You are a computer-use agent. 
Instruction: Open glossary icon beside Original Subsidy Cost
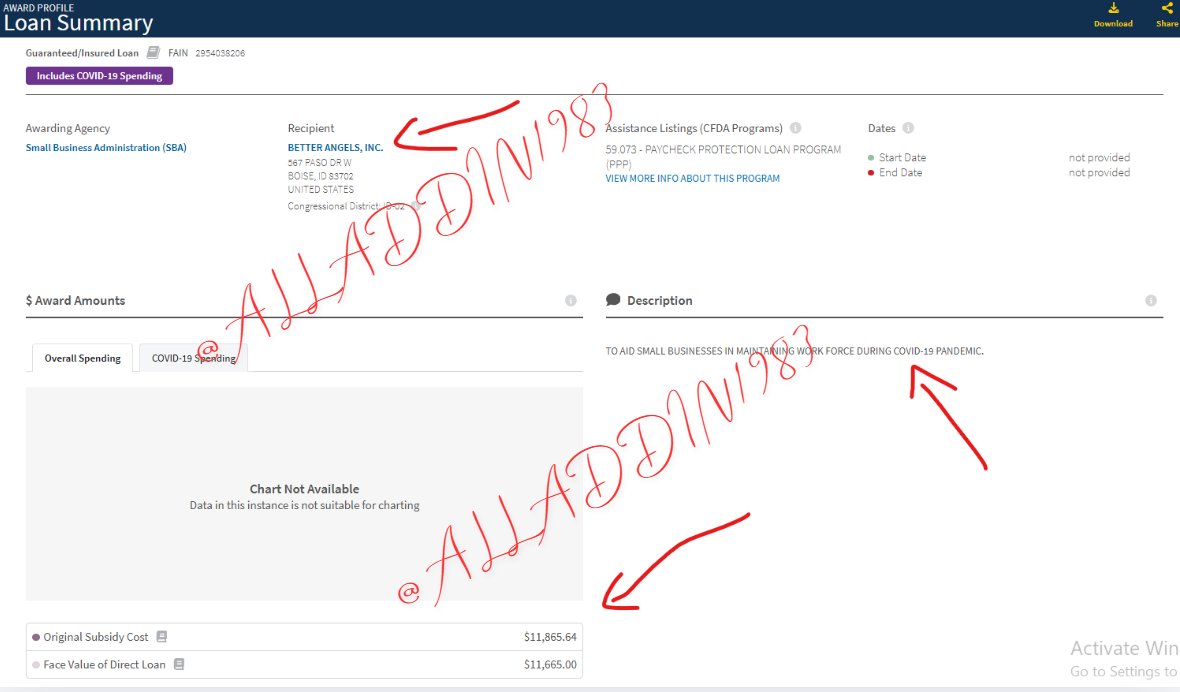tap(161, 636)
